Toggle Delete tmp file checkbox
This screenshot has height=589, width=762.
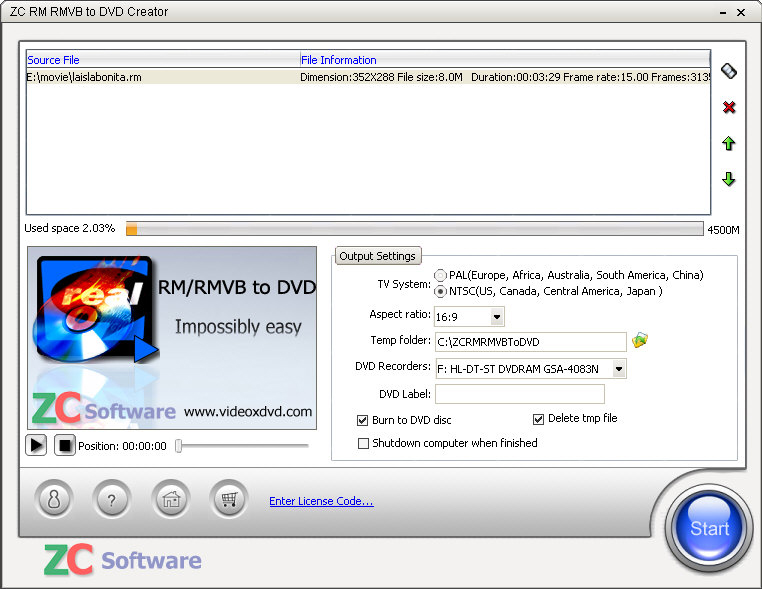pyautogui.click(x=539, y=419)
